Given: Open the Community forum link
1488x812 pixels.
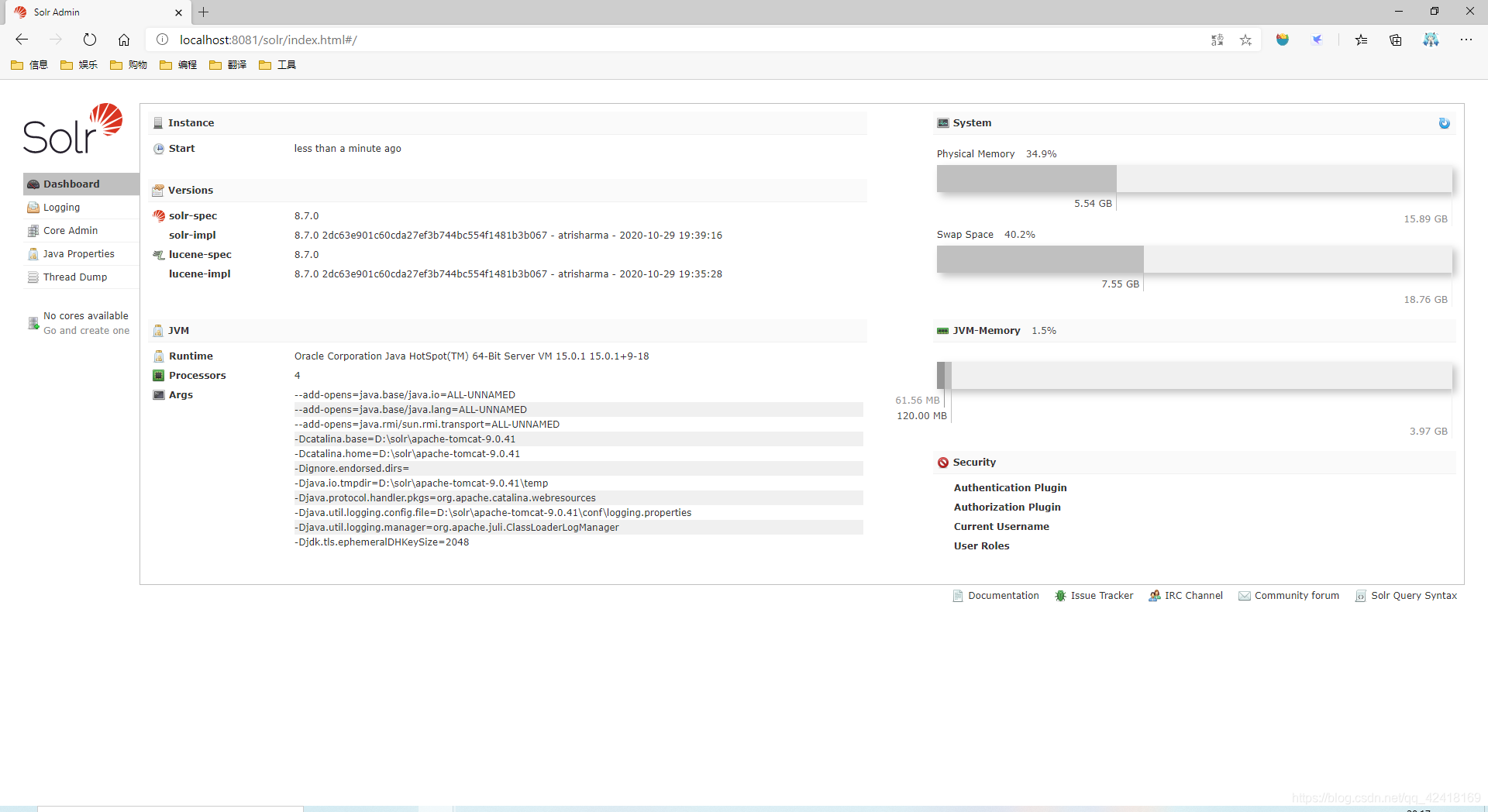Looking at the screenshot, I should click(x=1288, y=595).
